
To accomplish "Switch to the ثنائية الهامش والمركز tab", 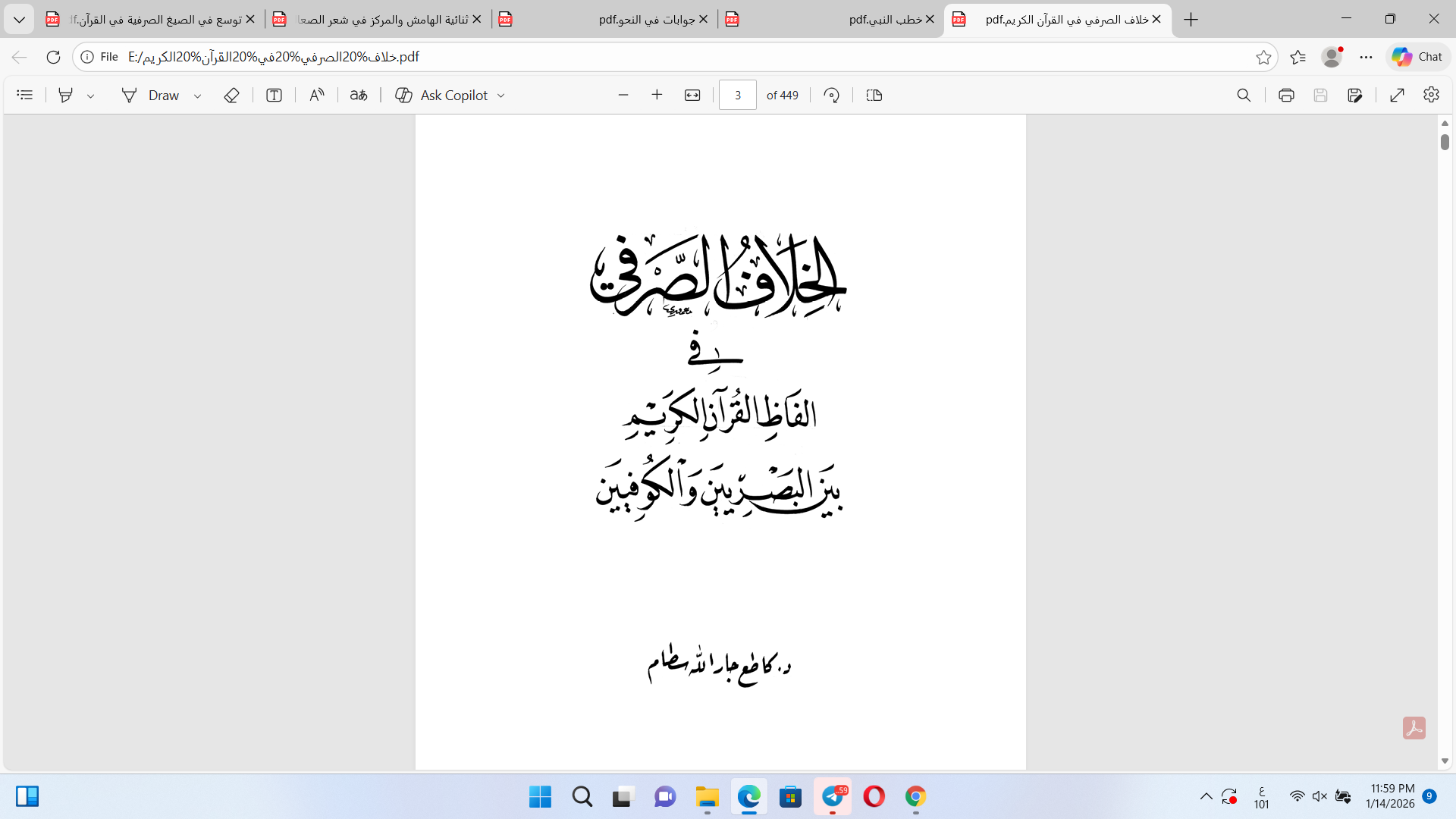I will [x=378, y=20].
